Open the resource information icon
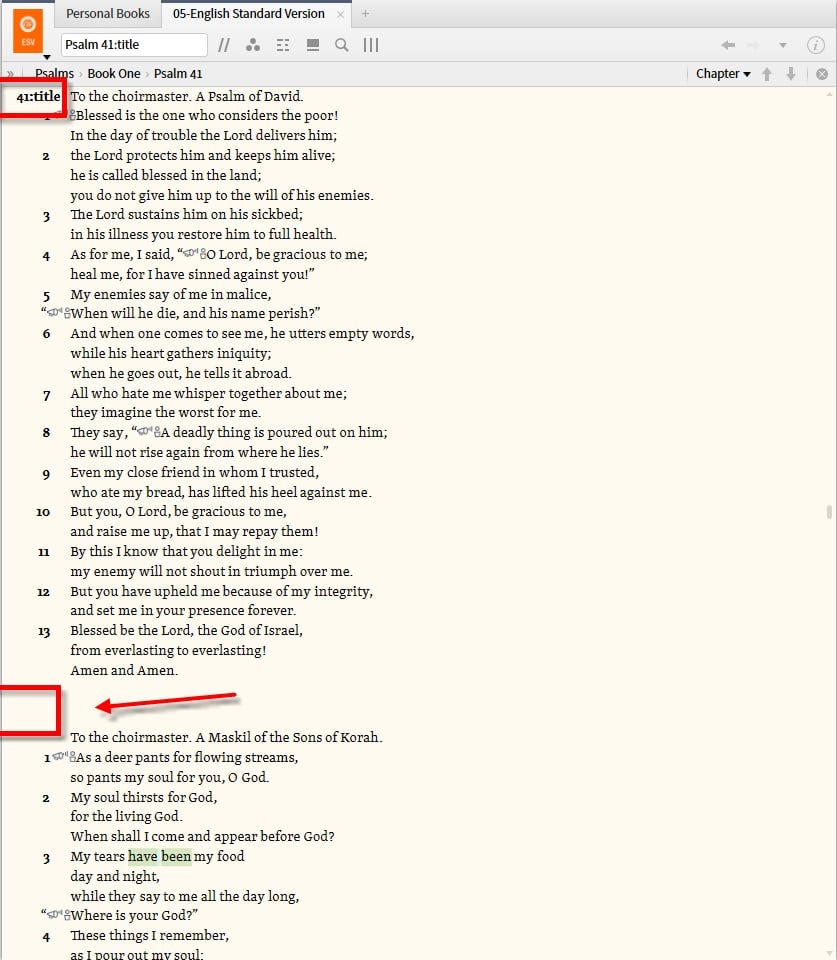 tap(816, 45)
